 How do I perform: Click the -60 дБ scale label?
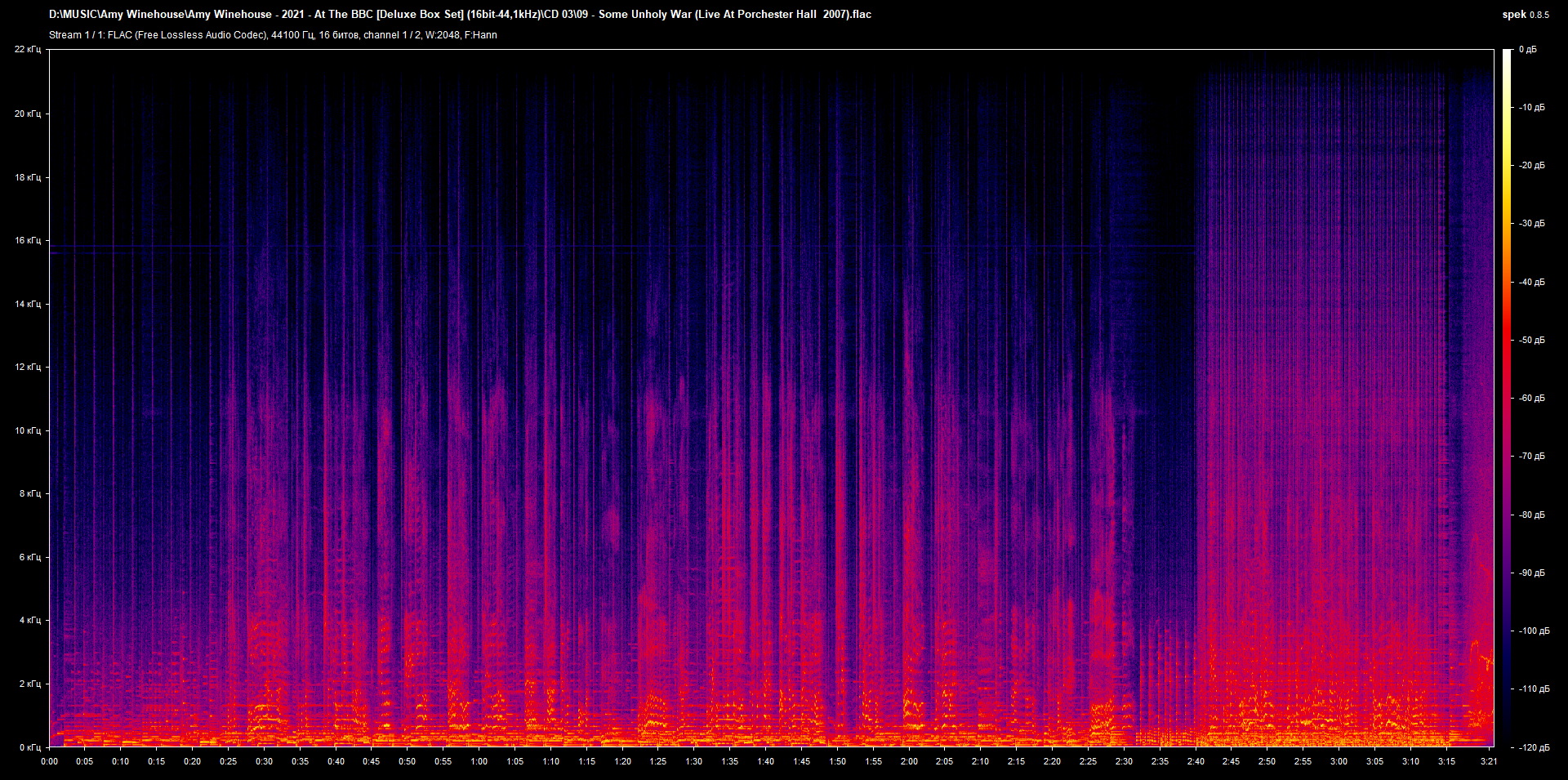[1531, 399]
